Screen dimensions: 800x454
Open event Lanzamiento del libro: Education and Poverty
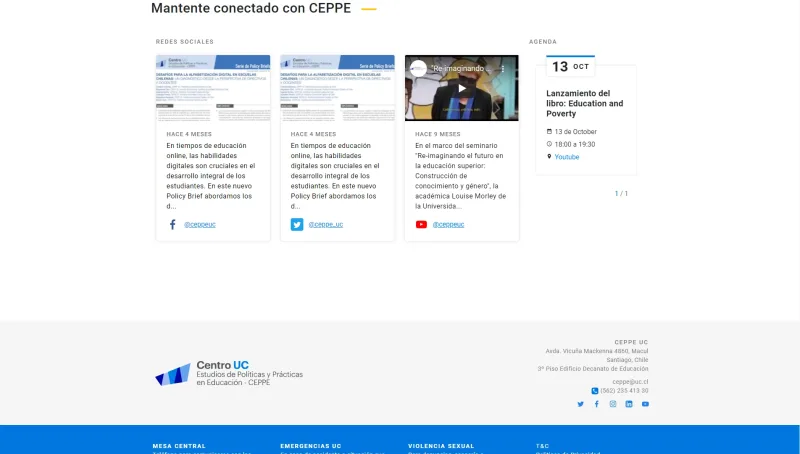[x=585, y=104]
